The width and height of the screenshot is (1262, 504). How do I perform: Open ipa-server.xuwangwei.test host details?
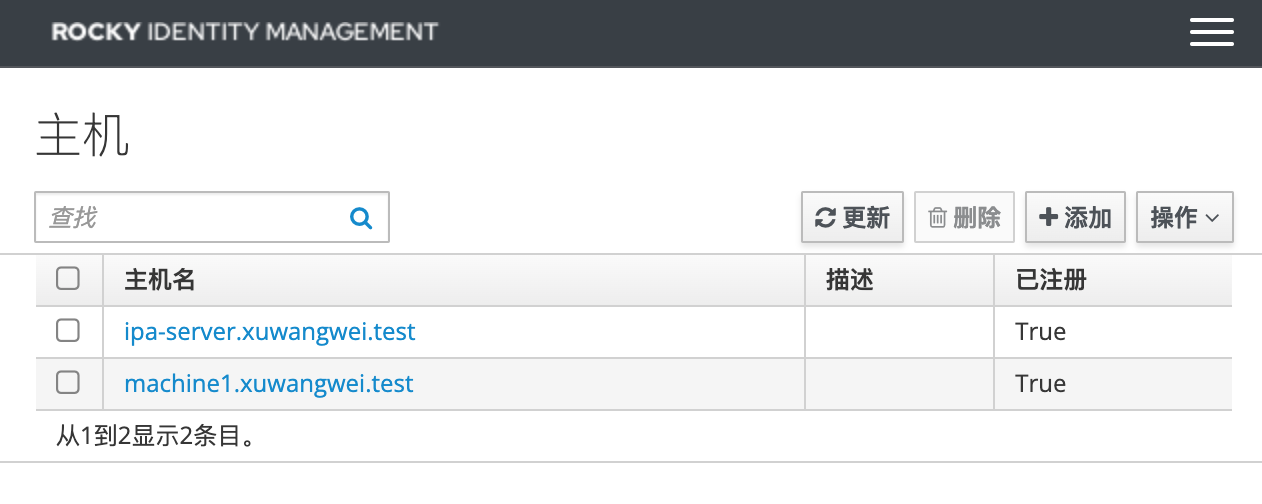(270, 331)
